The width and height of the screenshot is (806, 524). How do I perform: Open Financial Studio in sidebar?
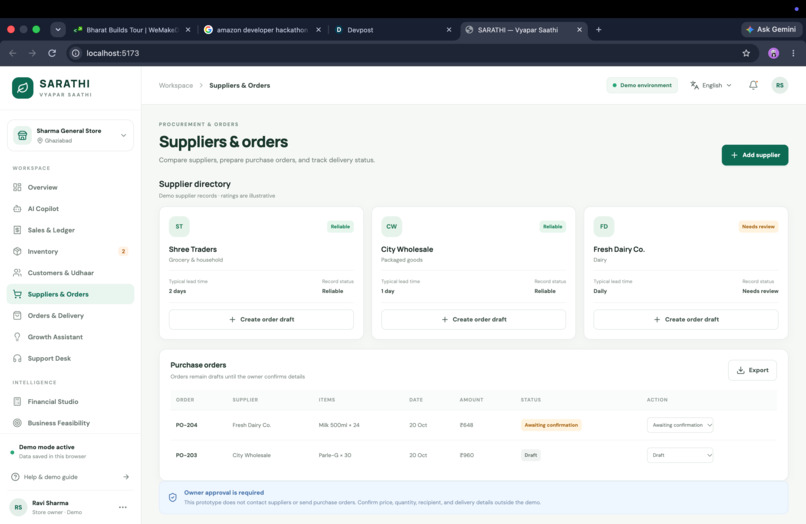(70, 402)
